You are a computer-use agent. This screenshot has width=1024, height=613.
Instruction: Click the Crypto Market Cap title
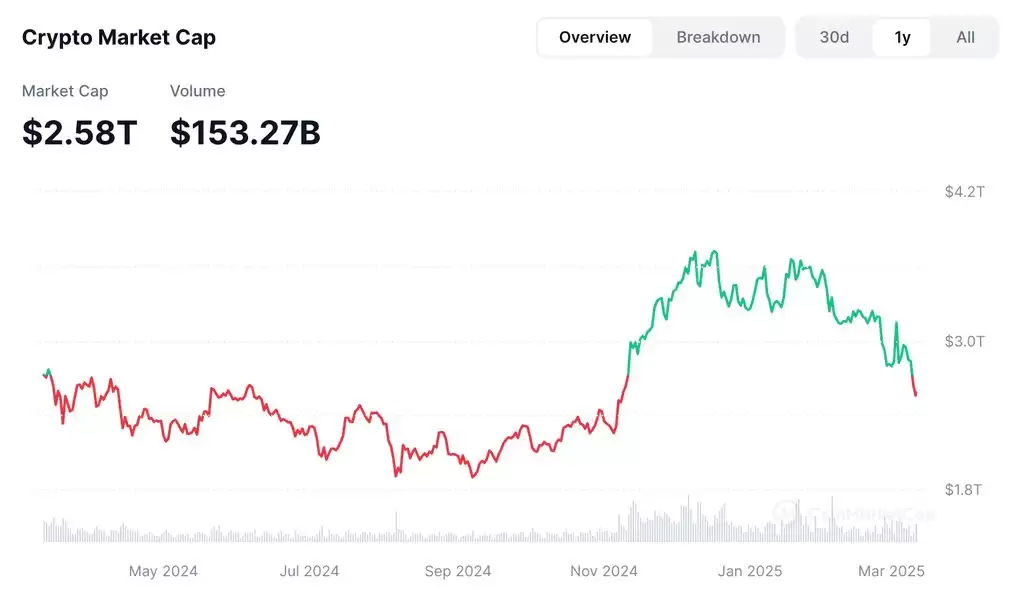coord(119,38)
